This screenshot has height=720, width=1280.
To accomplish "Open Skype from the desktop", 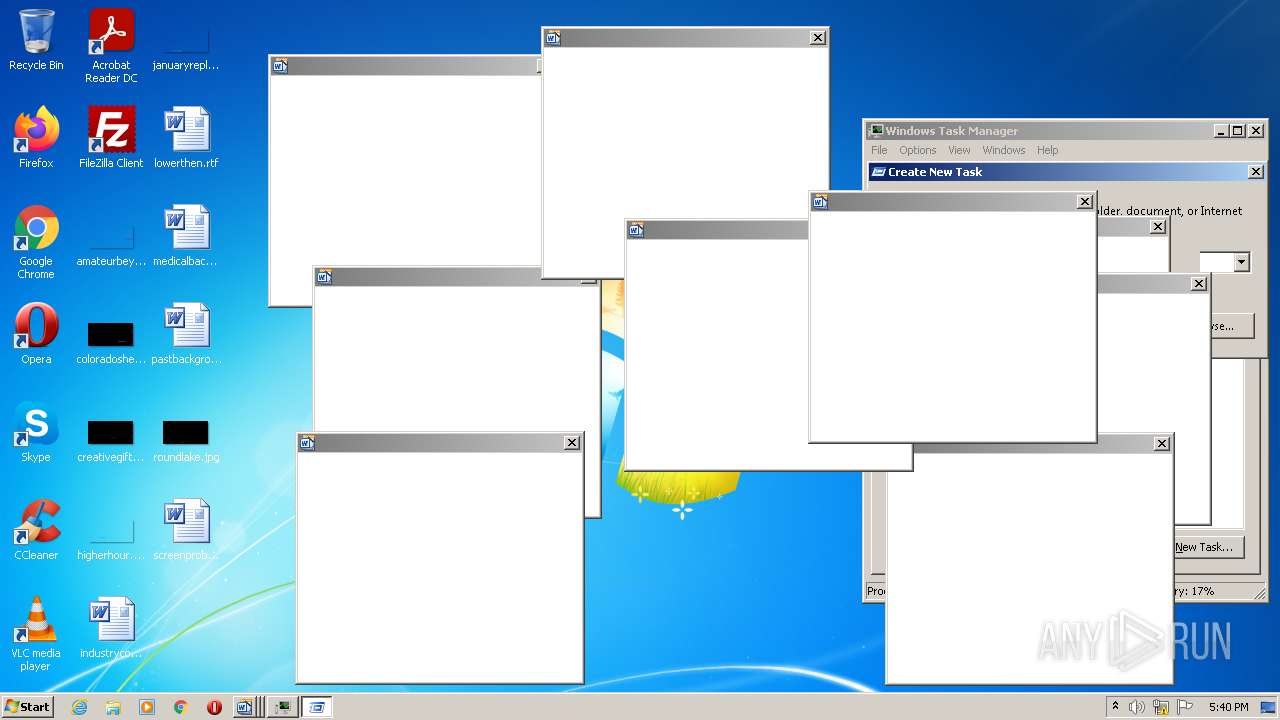I will [x=36, y=432].
